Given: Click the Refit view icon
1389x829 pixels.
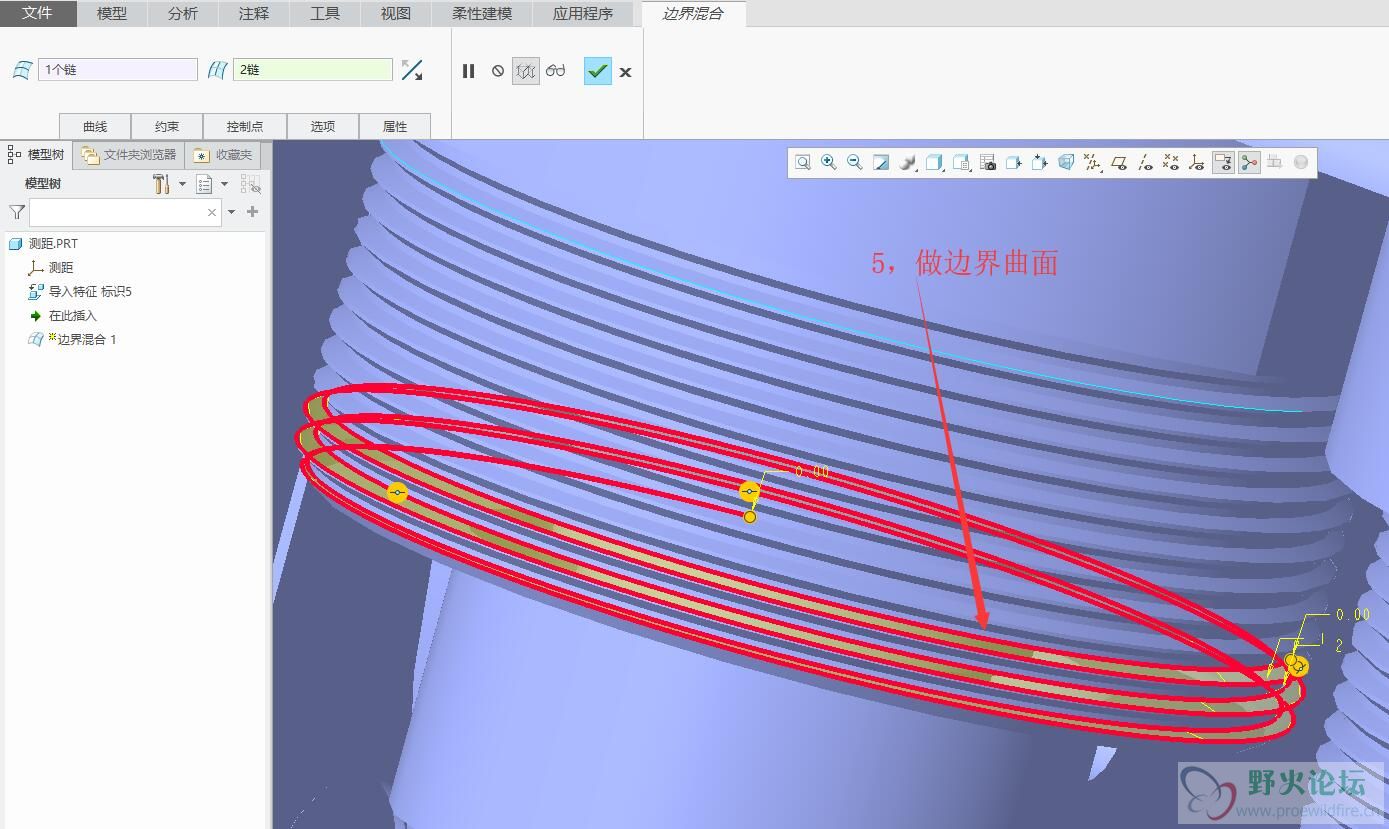Looking at the screenshot, I should point(803,162).
